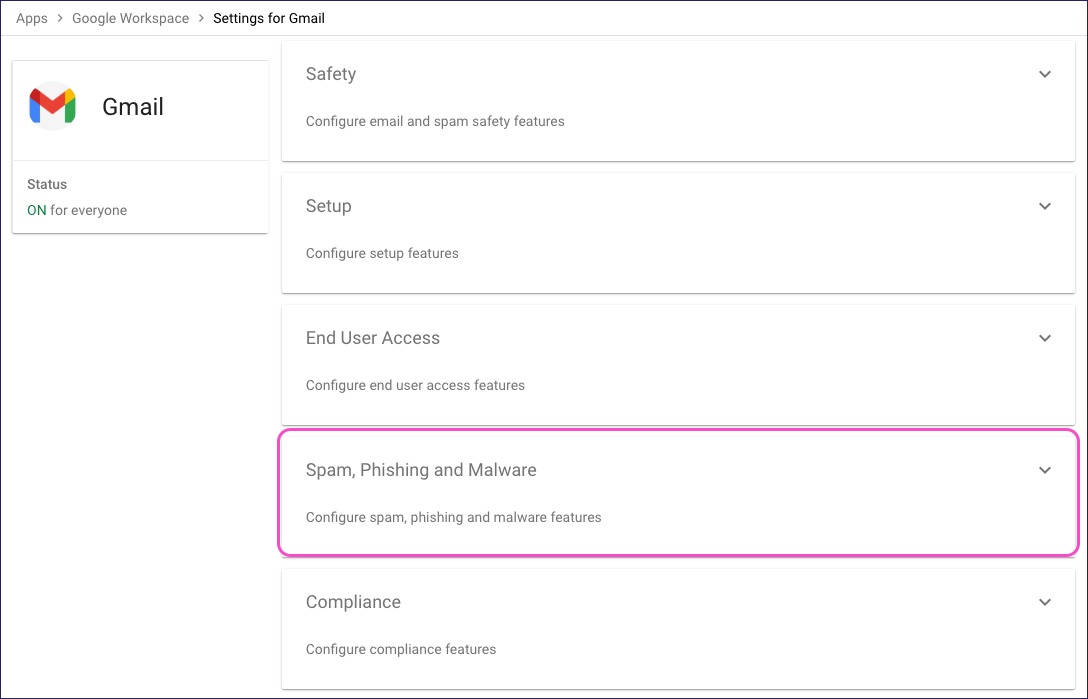Image resolution: width=1088 pixels, height=699 pixels.
Task: Expand the Setup section chevron
Action: point(1045,206)
